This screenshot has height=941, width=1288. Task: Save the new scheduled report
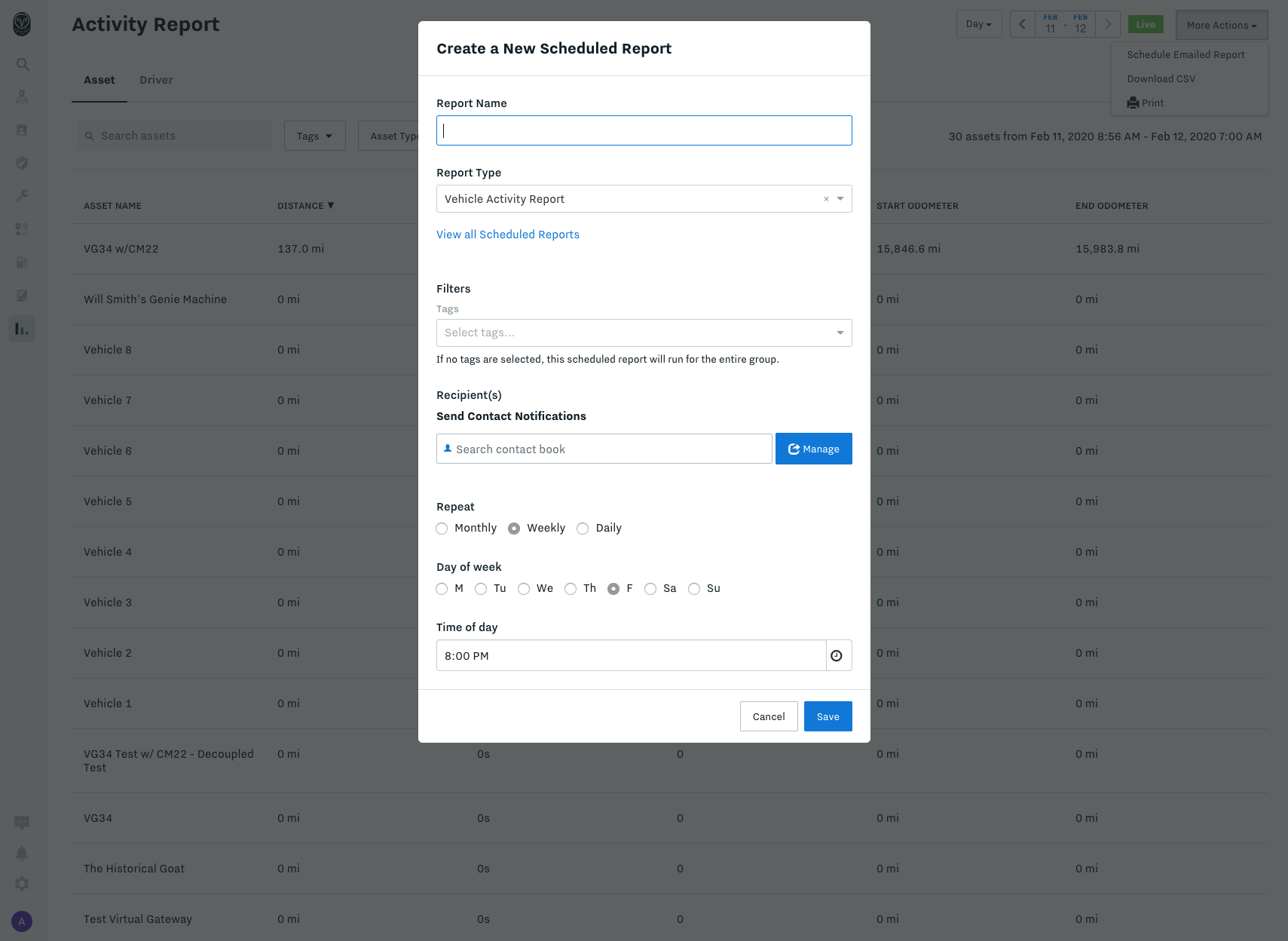click(828, 716)
